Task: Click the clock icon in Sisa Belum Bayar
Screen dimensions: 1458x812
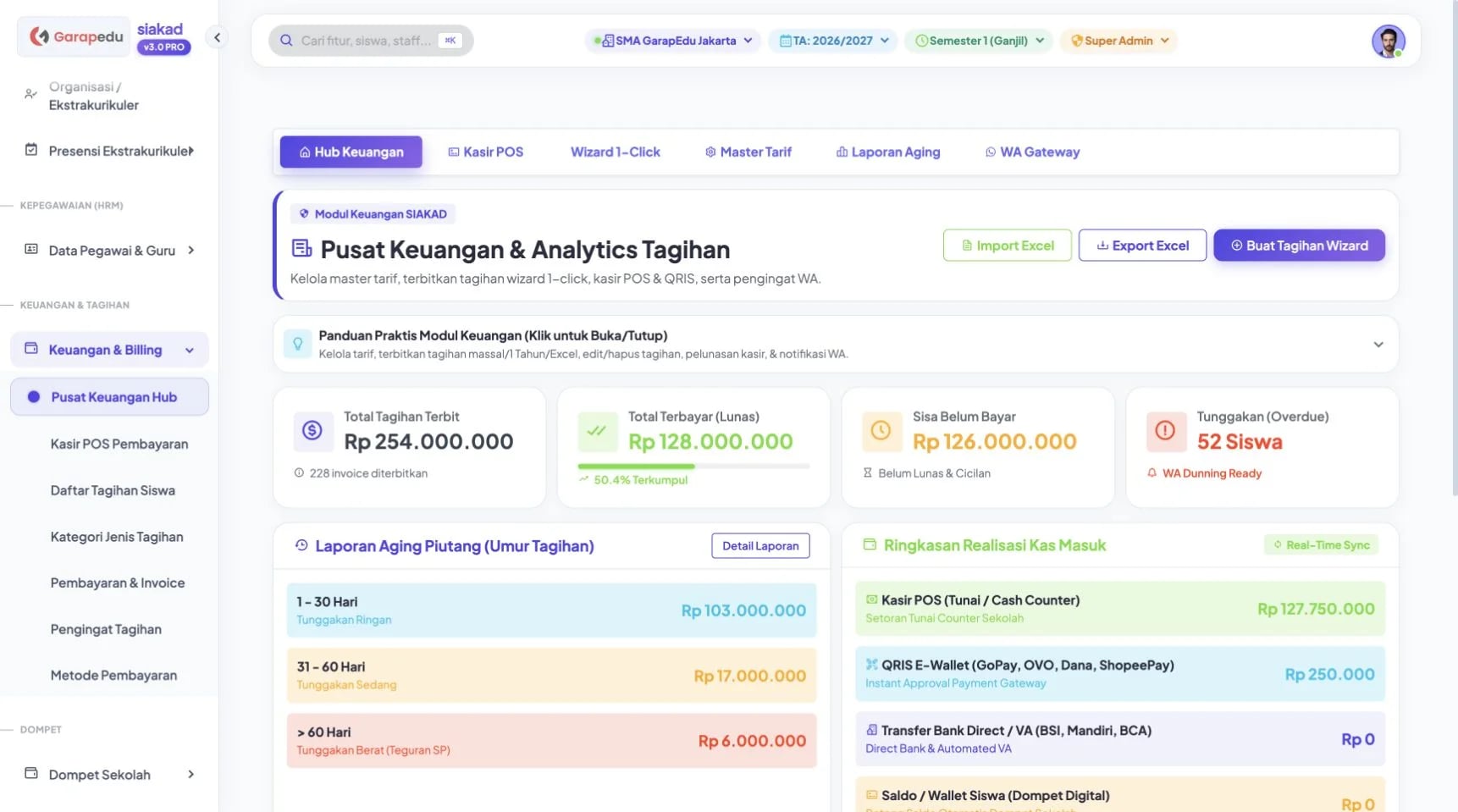Action: 881,431
